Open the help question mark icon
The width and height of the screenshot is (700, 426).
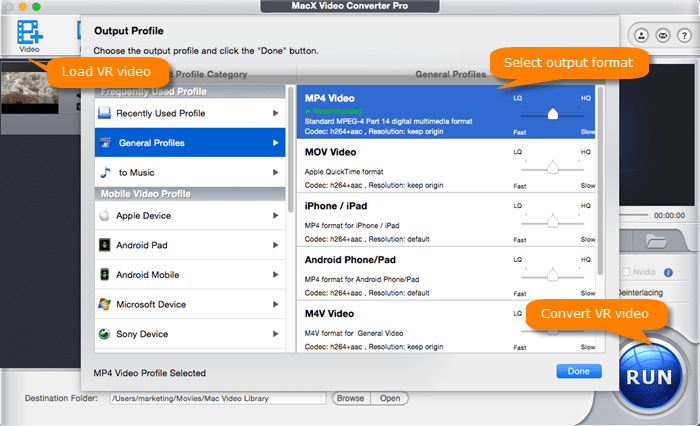[684, 35]
